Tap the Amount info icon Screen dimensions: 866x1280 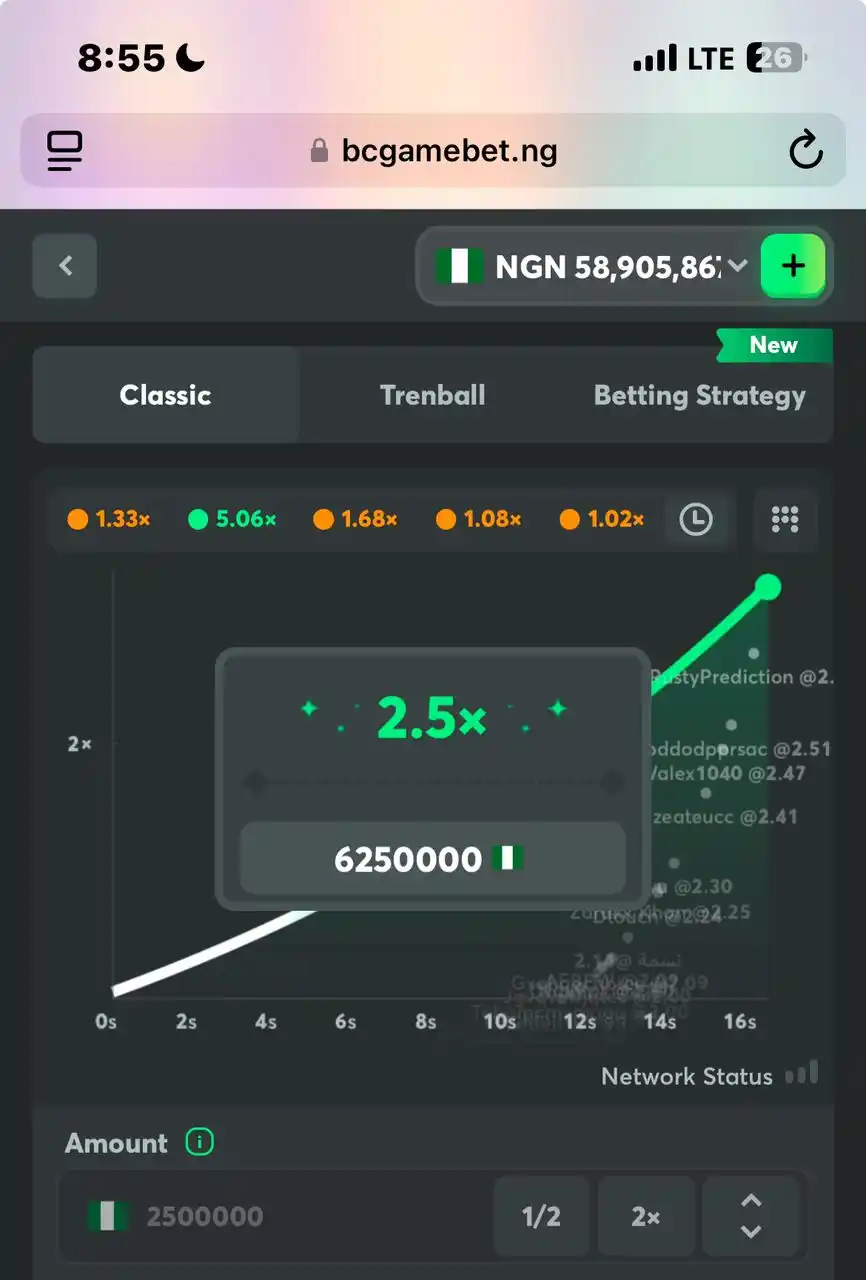click(200, 1142)
